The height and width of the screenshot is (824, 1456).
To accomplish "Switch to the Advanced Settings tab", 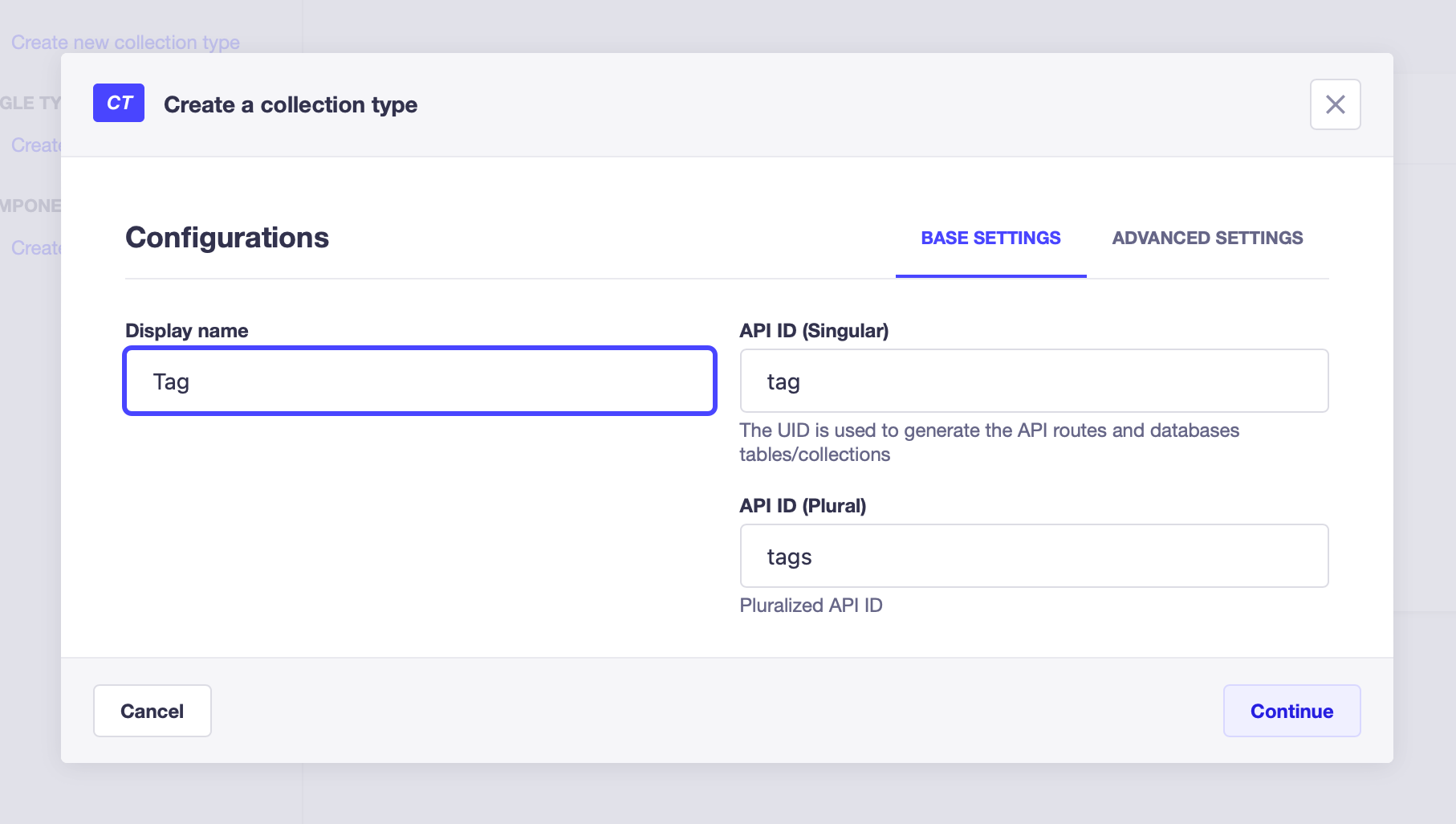I will [x=1207, y=238].
